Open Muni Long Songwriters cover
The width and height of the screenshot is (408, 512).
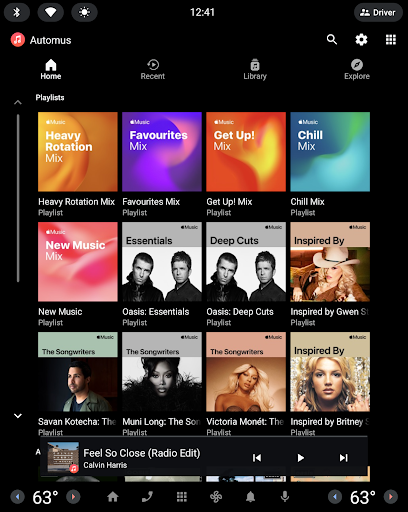click(x=162, y=372)
